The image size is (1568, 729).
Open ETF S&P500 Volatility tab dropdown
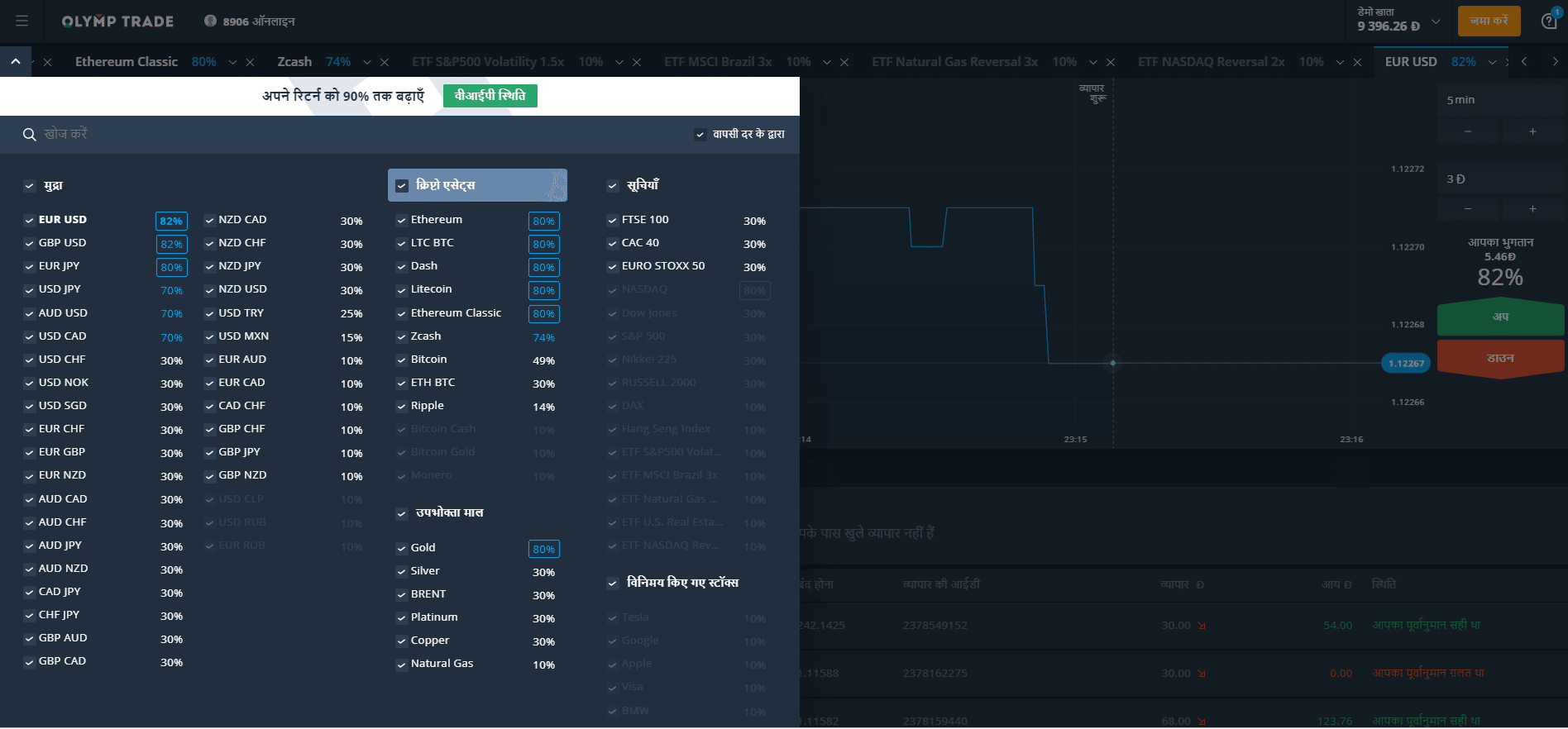coord(619,62)
